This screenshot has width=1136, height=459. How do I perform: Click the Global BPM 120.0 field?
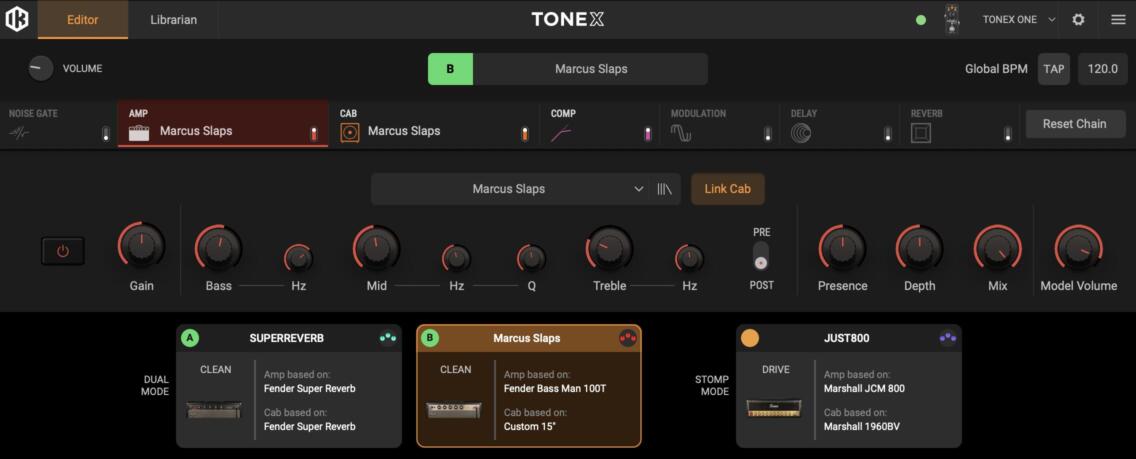click(1103, 70)
